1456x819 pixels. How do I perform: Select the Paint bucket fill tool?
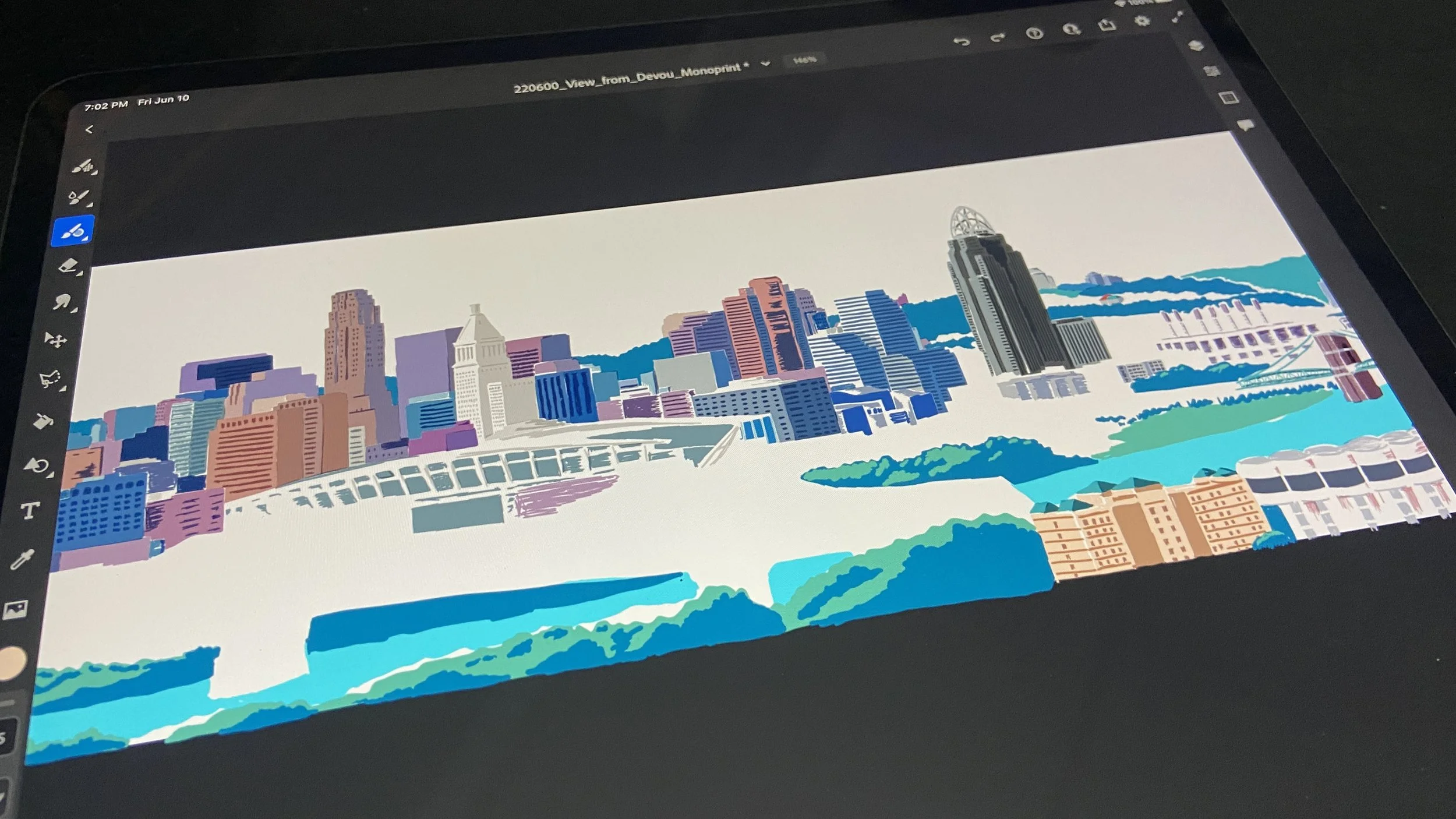click(x=44, y=421)
